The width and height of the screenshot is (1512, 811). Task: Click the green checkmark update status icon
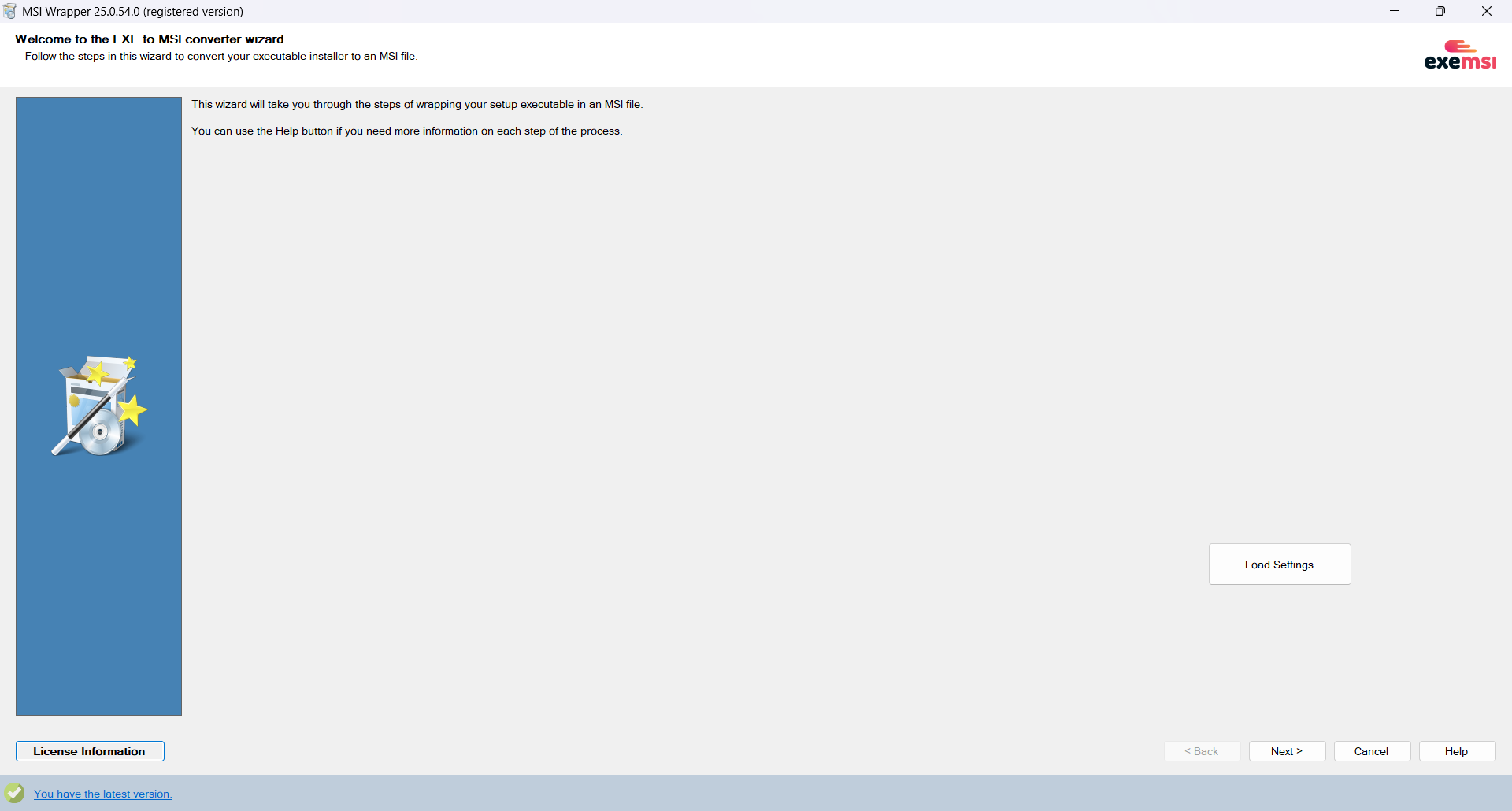(14, 793)
